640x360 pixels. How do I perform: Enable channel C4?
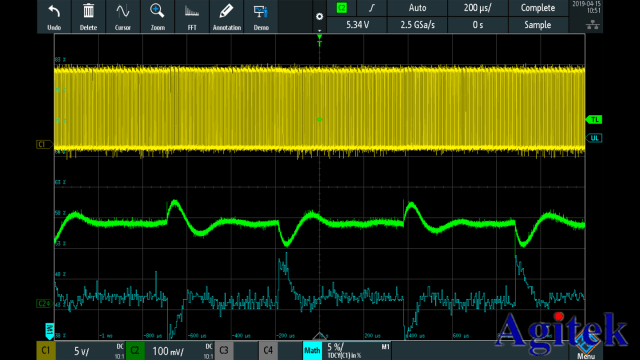(268, 351)
